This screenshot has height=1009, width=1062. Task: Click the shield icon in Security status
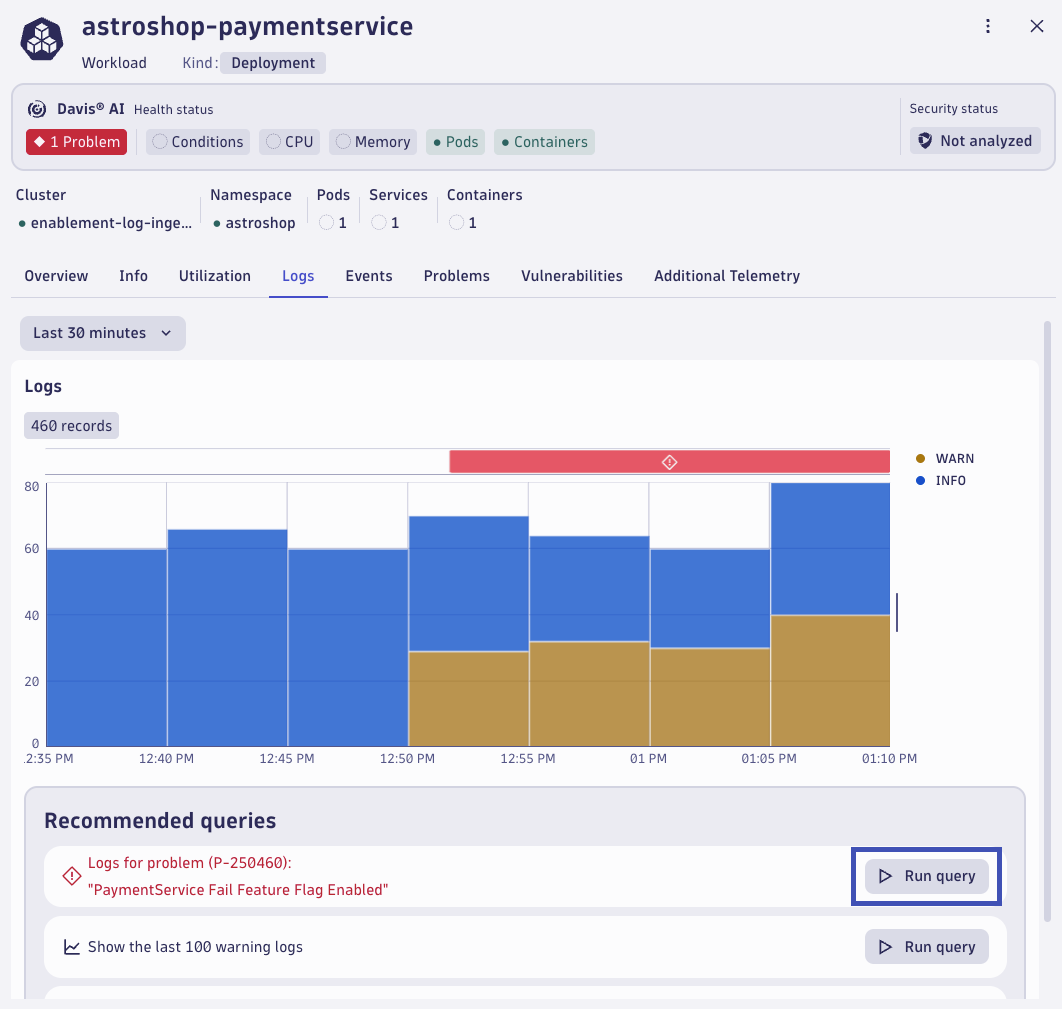point(925,141)
